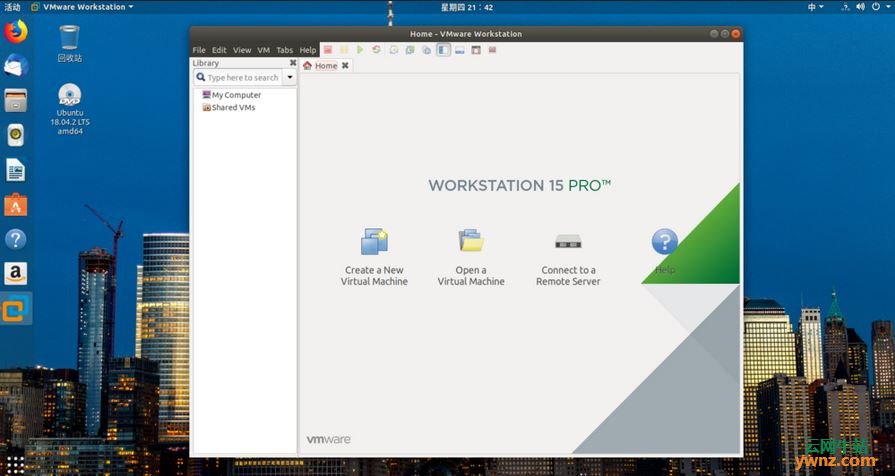Open the input method dropdown in top bar
This screenshot has width=895, height=476.
(816, 7)
